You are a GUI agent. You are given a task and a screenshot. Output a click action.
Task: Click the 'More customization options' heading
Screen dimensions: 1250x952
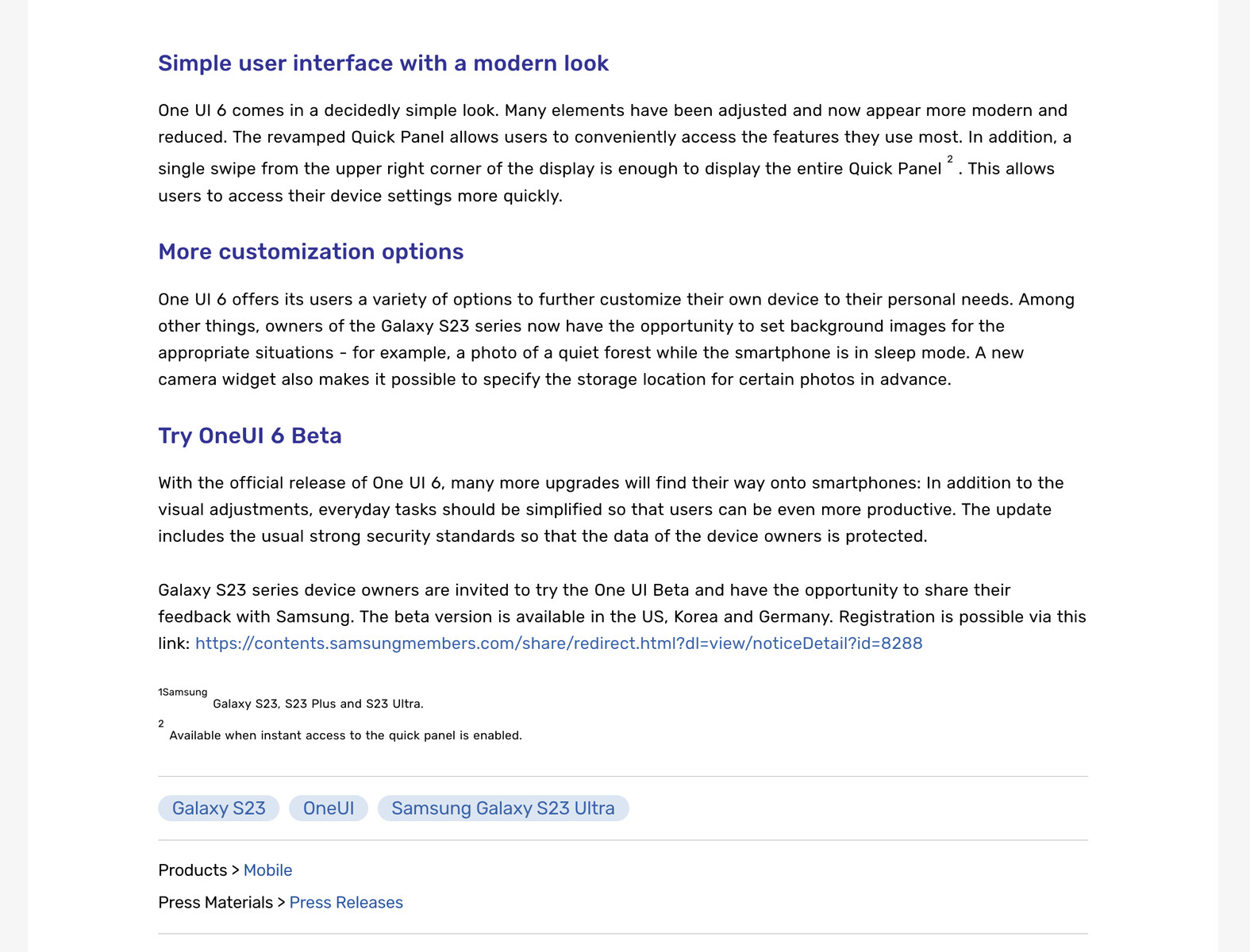tap(310, 251)
